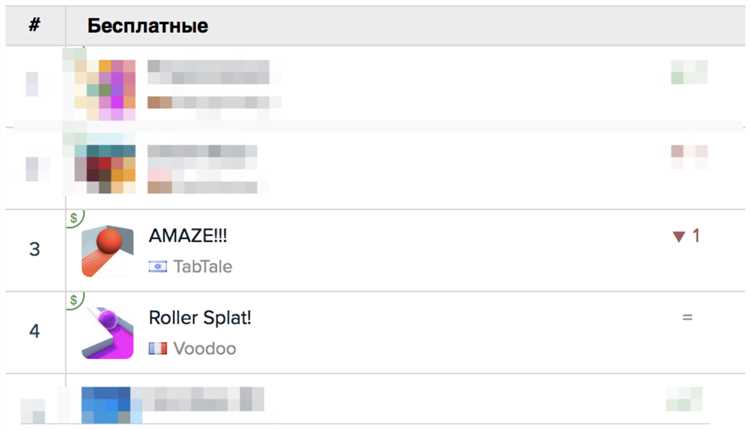Open the AMAZE!!! app title
This screenshot has width=750, height=430.
(188, 236)
